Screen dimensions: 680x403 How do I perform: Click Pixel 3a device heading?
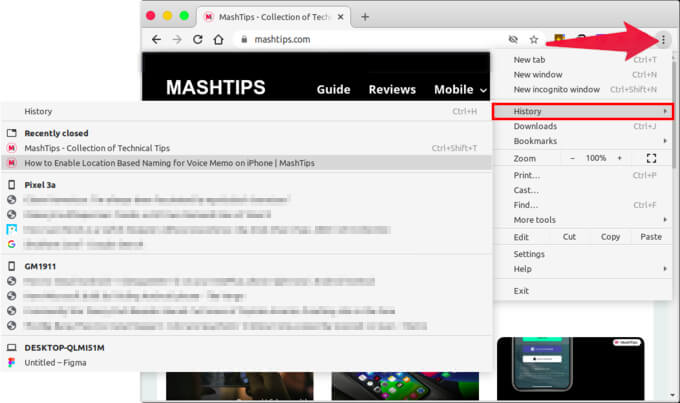(40, 185)
